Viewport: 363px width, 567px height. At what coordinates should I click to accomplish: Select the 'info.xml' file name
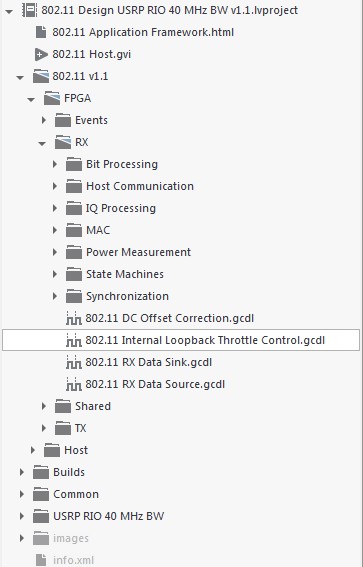73,560
